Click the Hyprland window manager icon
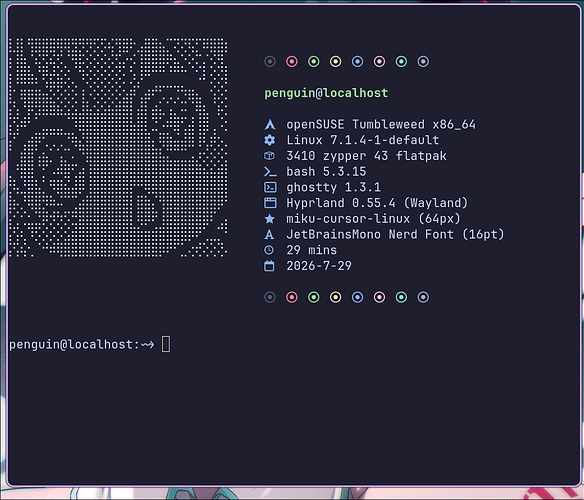Screen dimensions: 584x500 click(270, 203)
